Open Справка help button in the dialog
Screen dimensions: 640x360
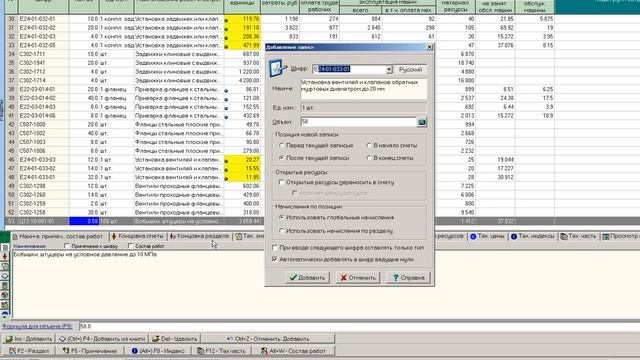click(408, 278)
